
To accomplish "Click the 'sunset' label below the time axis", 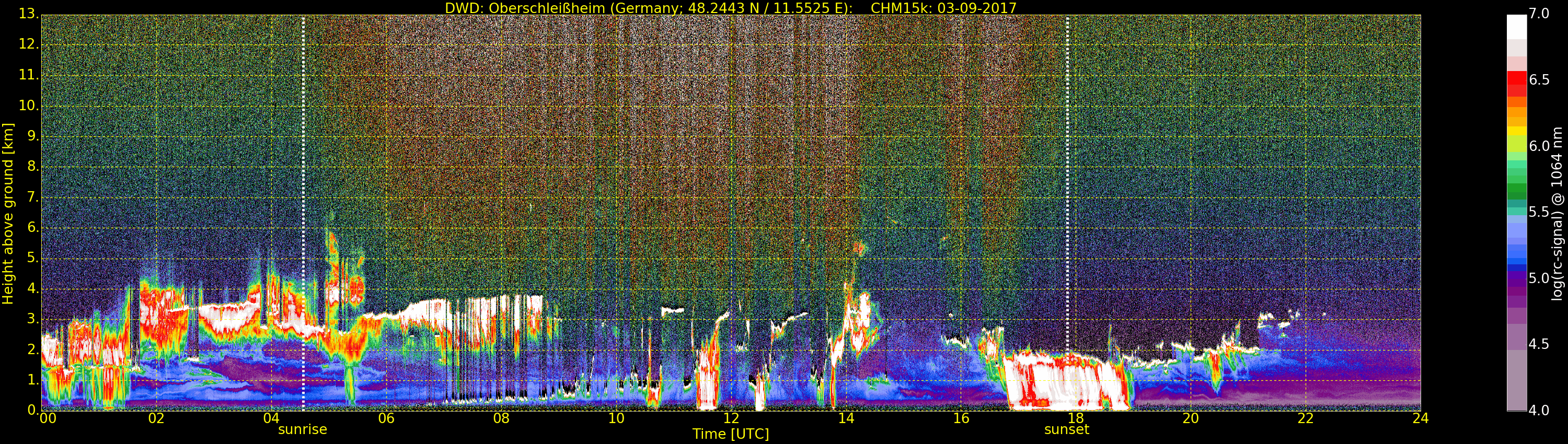I will click(1066, 429).
